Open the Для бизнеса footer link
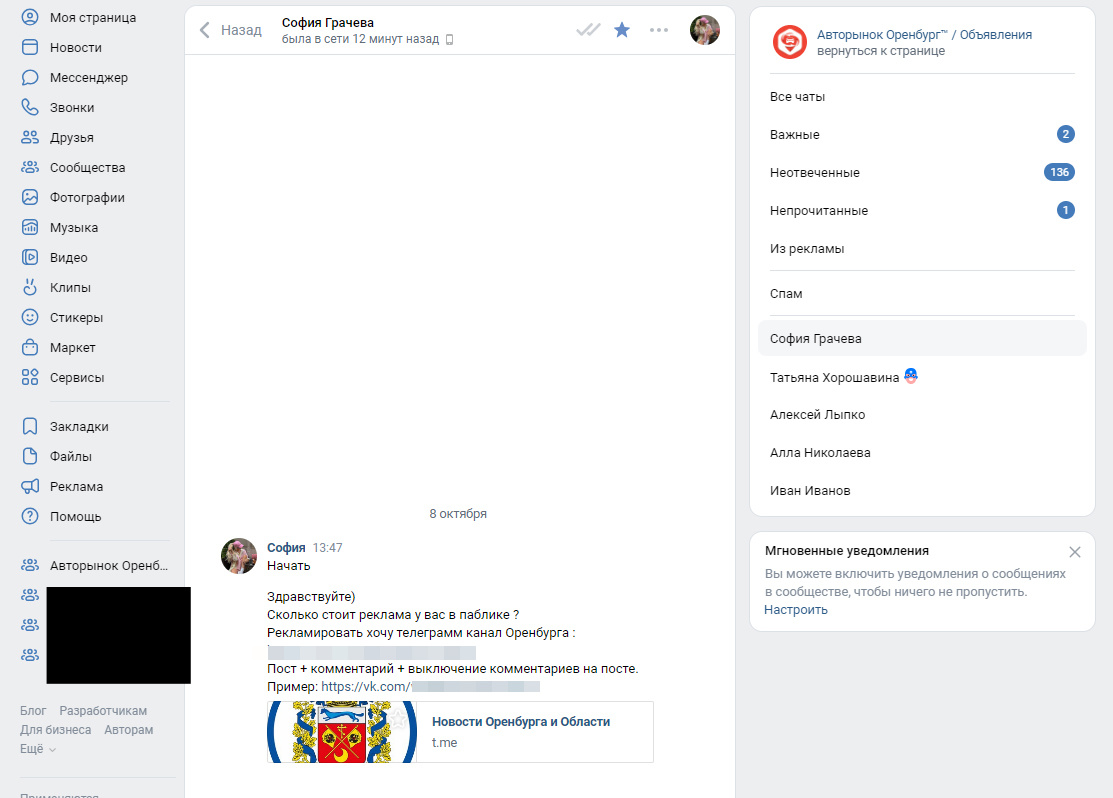Viewport: 1113px width, 798px height. pos(55,730)
